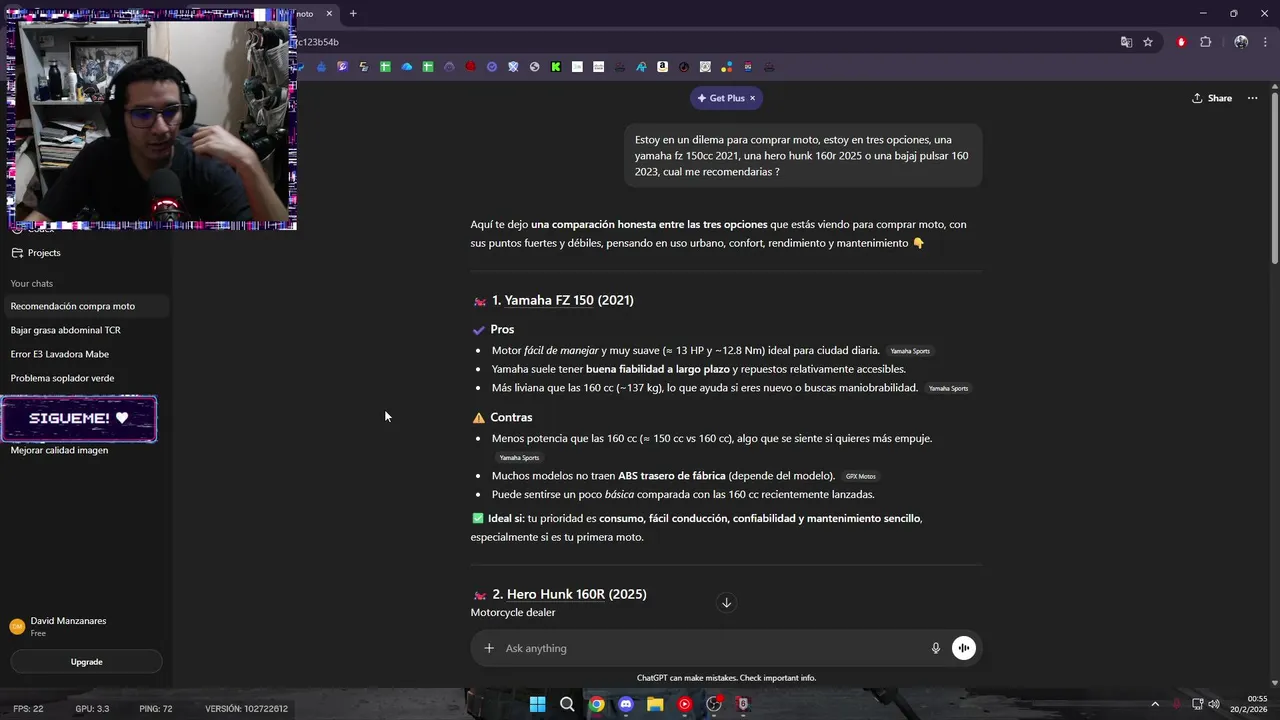The image size is (1280, 720).
Task: Click the SIGUEME! overlay banner
Action: 79,419
